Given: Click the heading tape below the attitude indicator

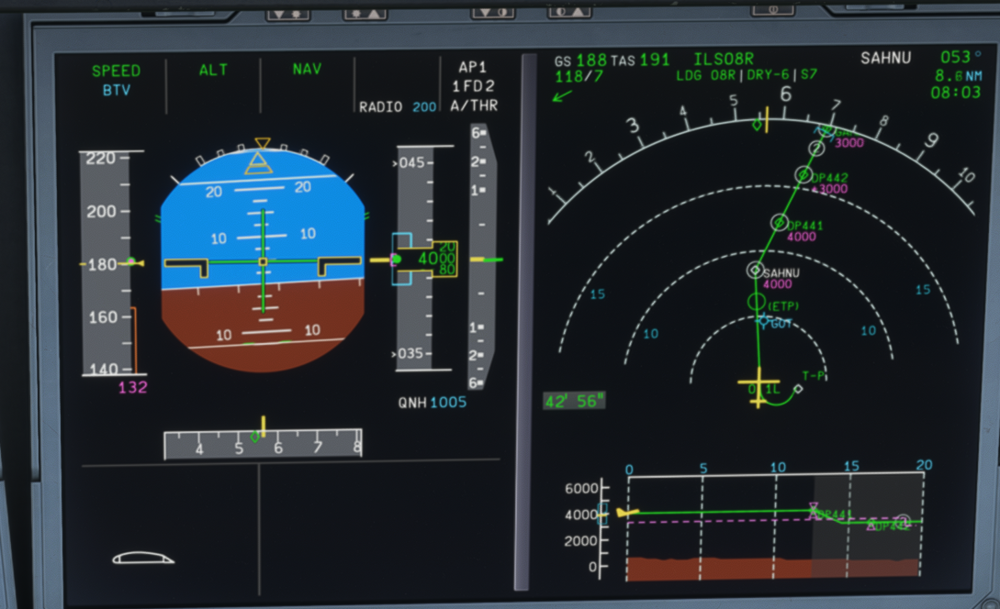Looking at the screenshot, I should (x=263, y=445).
